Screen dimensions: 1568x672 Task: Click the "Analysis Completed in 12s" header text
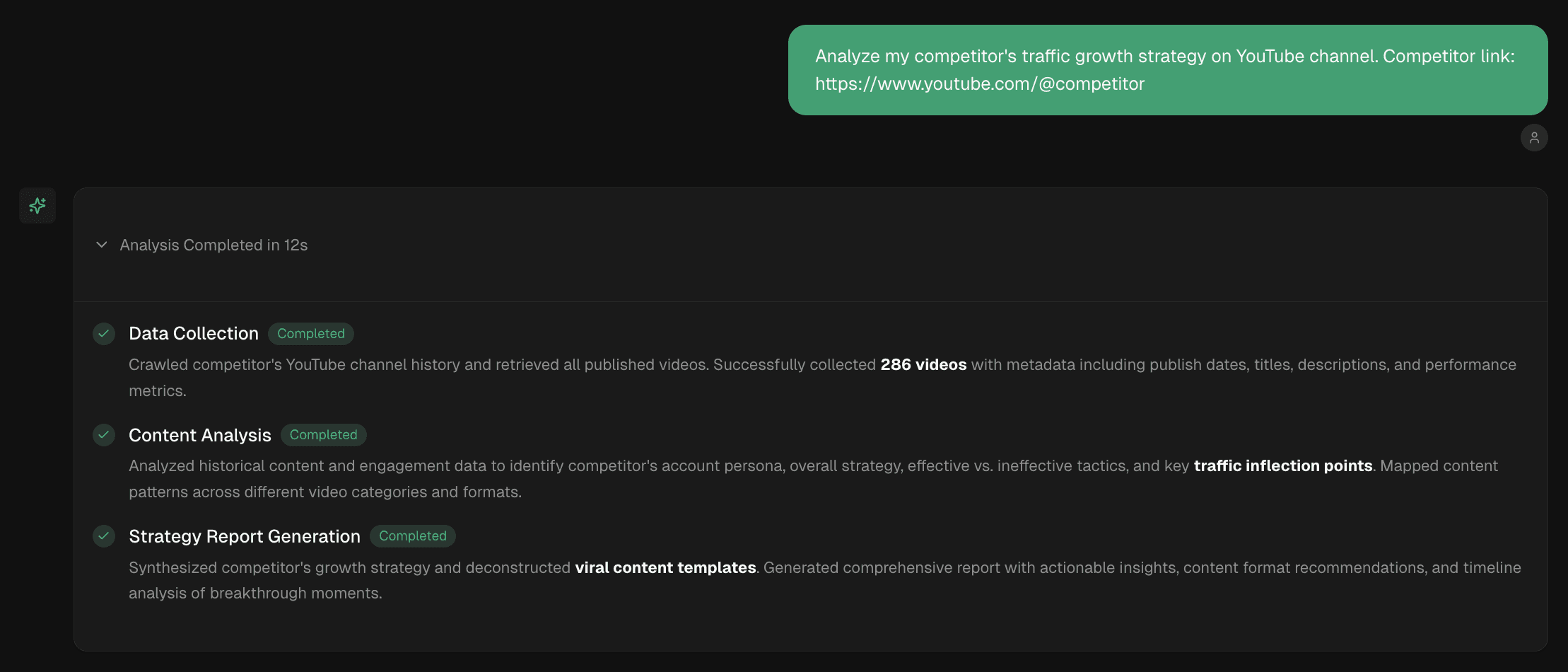(x=213, y=245)
